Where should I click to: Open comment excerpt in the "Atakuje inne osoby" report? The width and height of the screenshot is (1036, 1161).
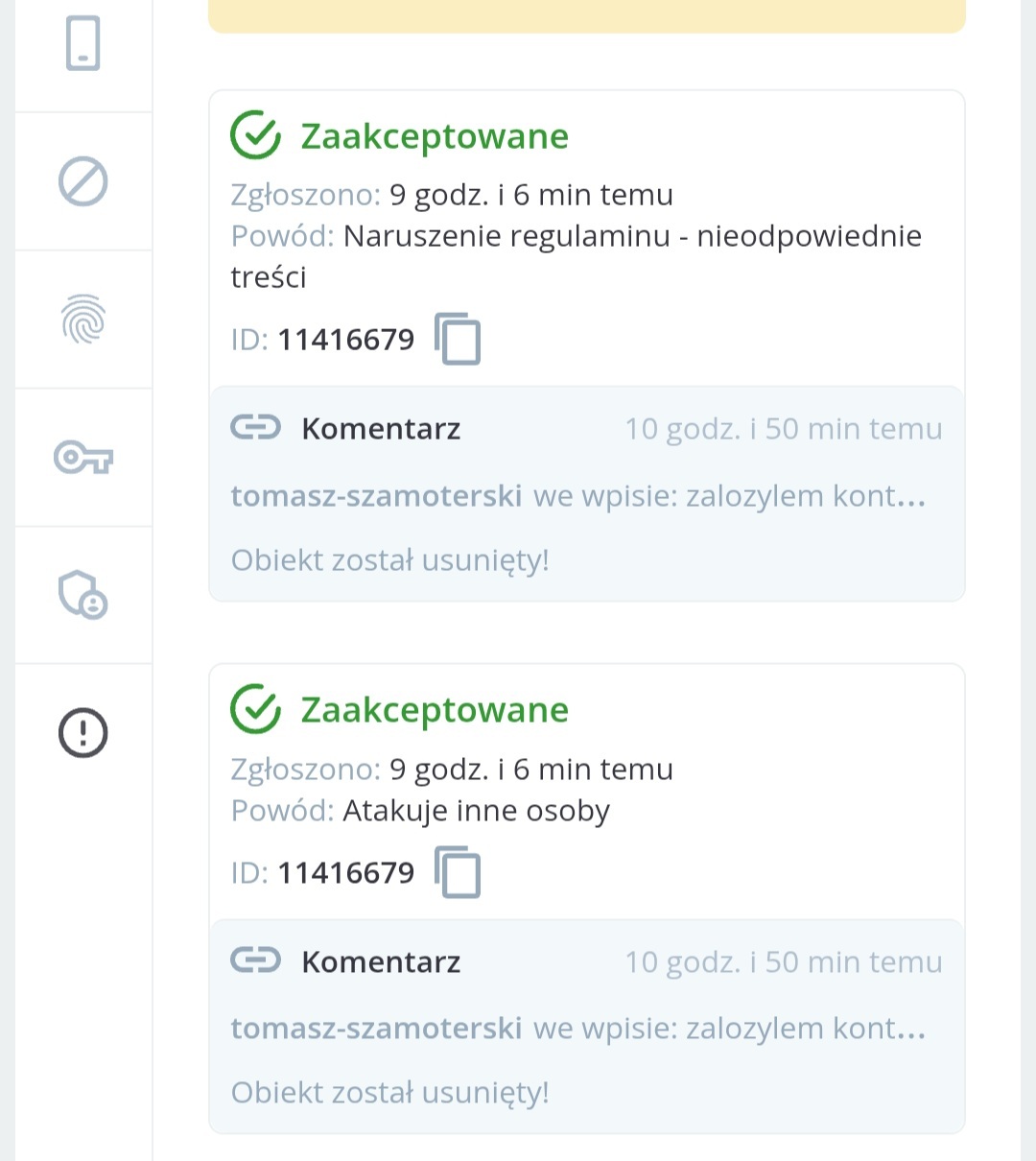(x=729, y=1029)
